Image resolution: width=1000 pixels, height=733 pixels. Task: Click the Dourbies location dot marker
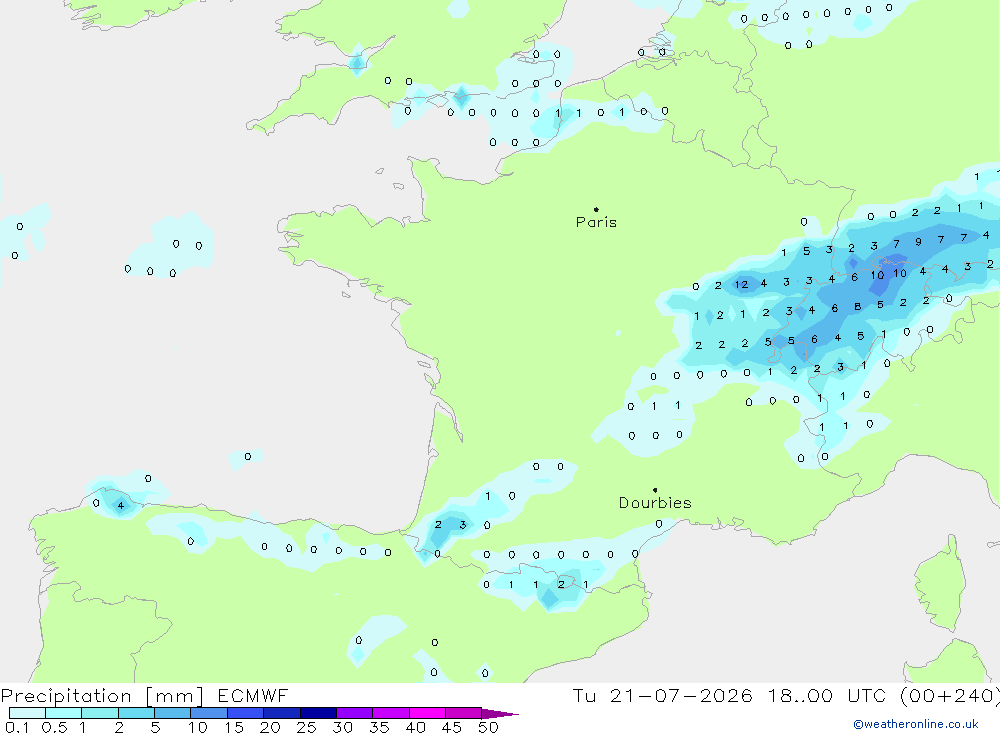[655, 490]
